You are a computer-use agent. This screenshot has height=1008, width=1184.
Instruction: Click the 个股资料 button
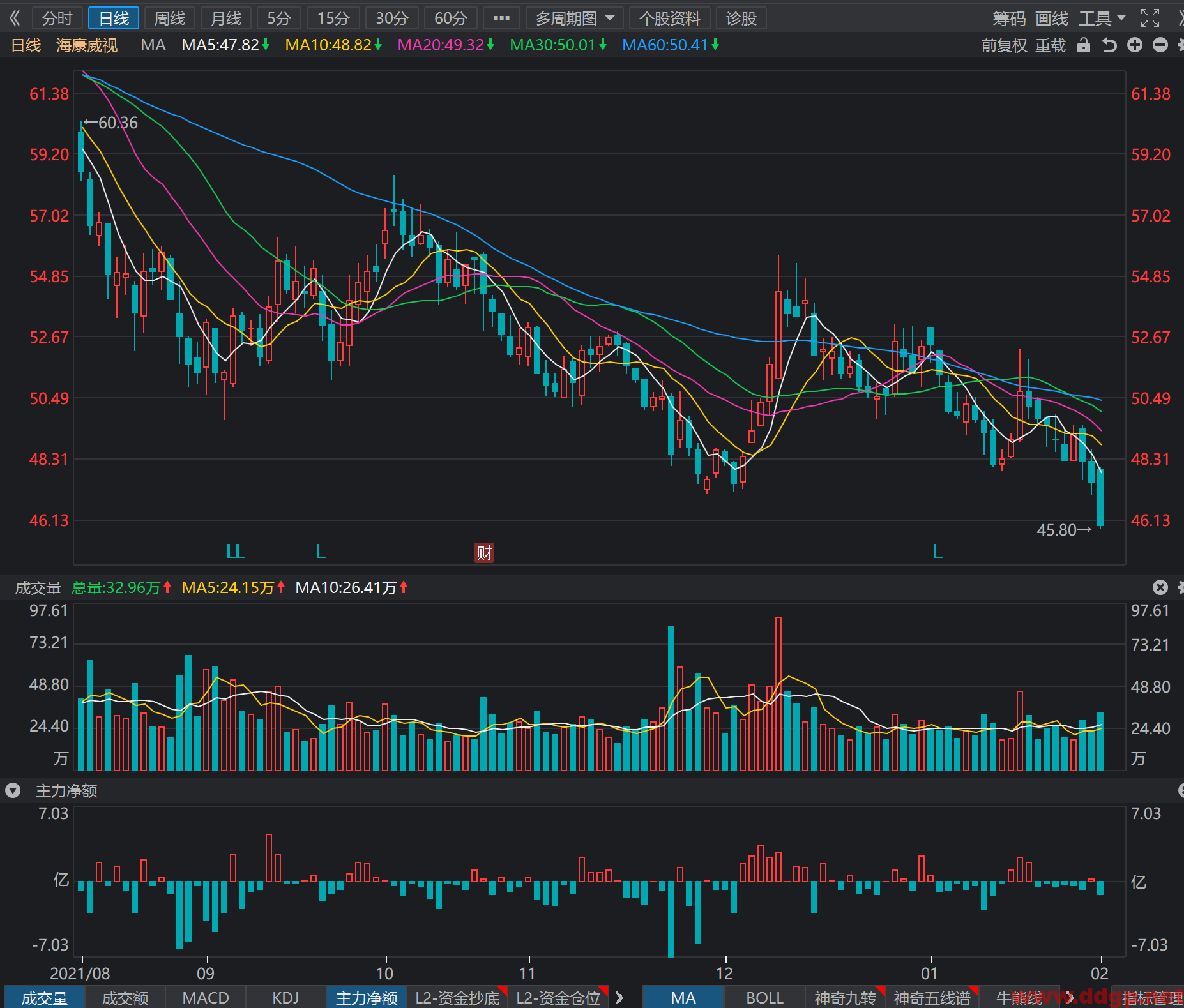670,19
